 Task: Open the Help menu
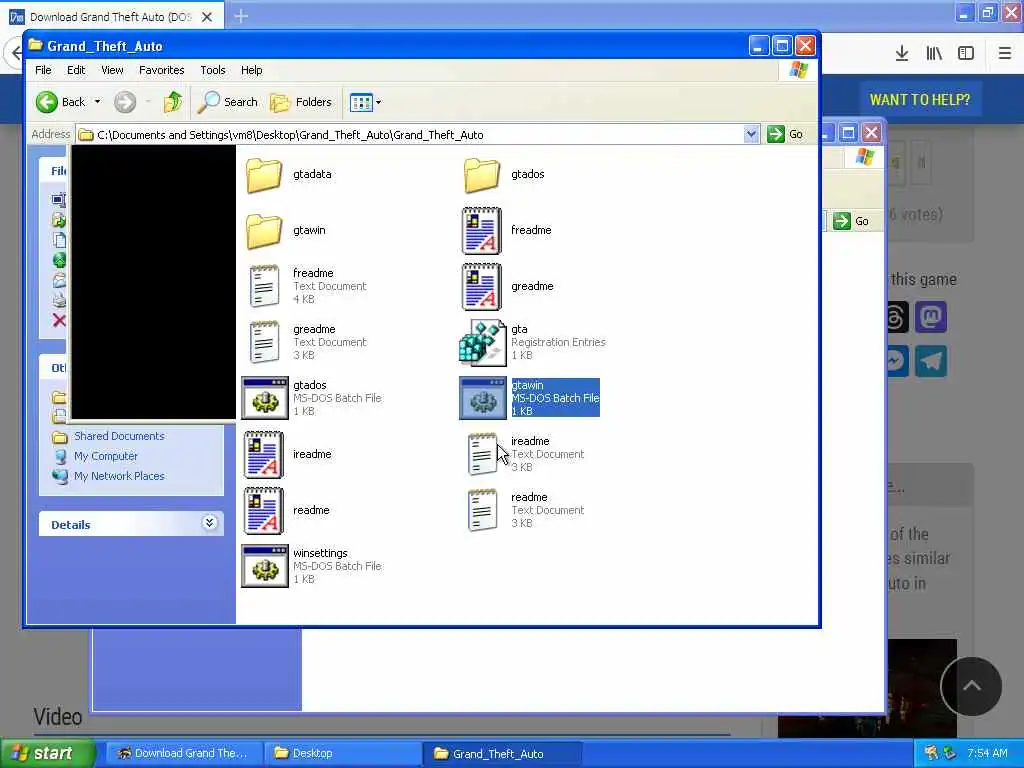click(x=251, y=70)
